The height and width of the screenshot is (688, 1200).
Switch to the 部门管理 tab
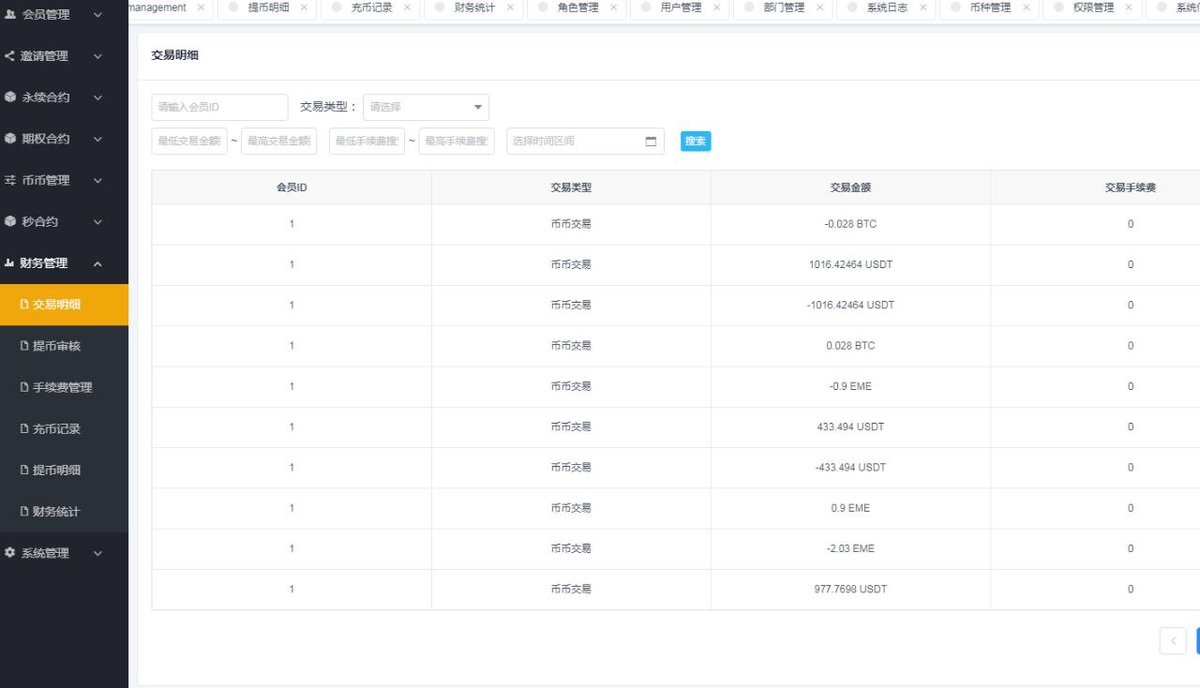783,7
